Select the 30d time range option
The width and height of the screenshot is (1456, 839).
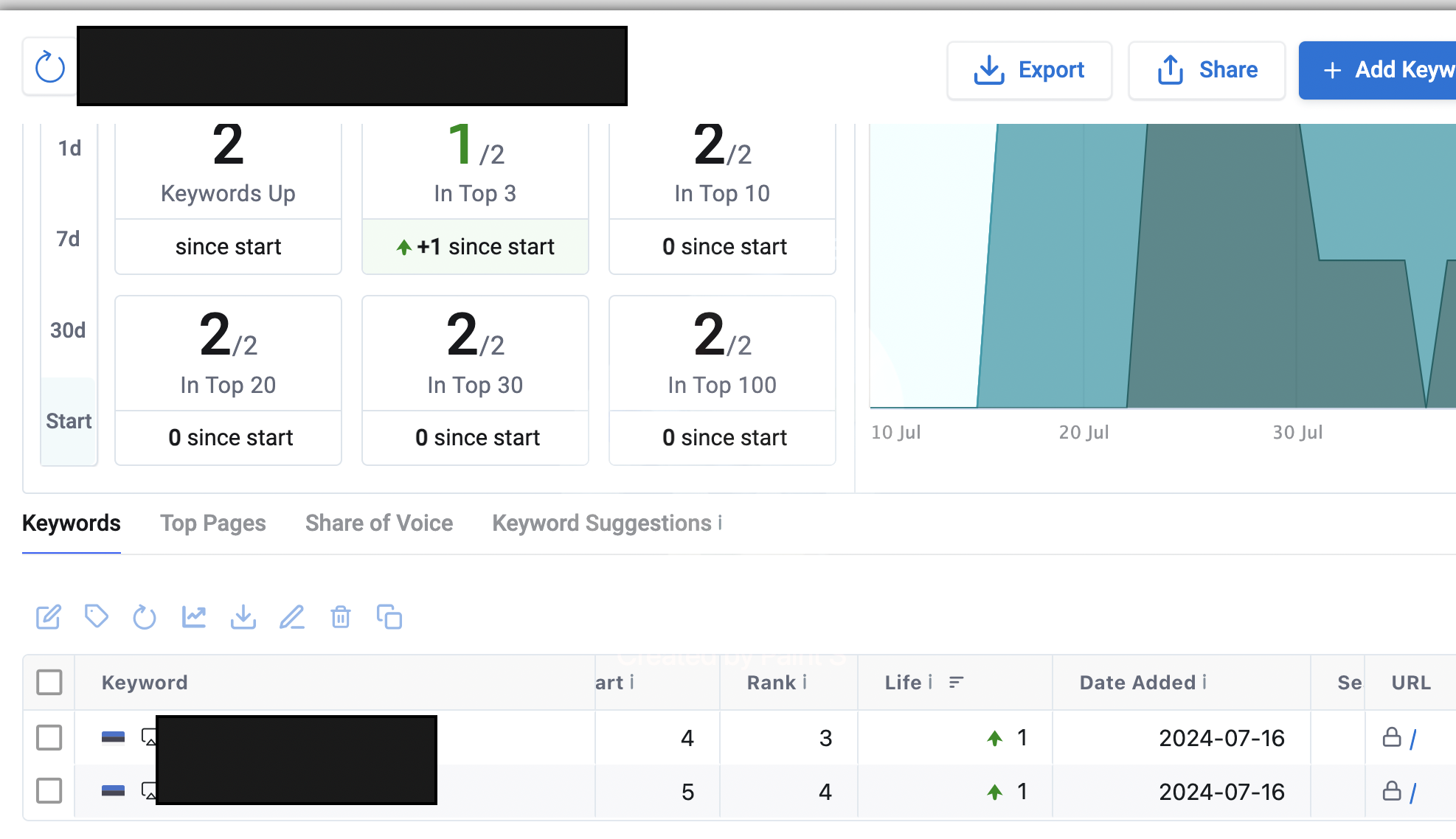tap(68, 330)
